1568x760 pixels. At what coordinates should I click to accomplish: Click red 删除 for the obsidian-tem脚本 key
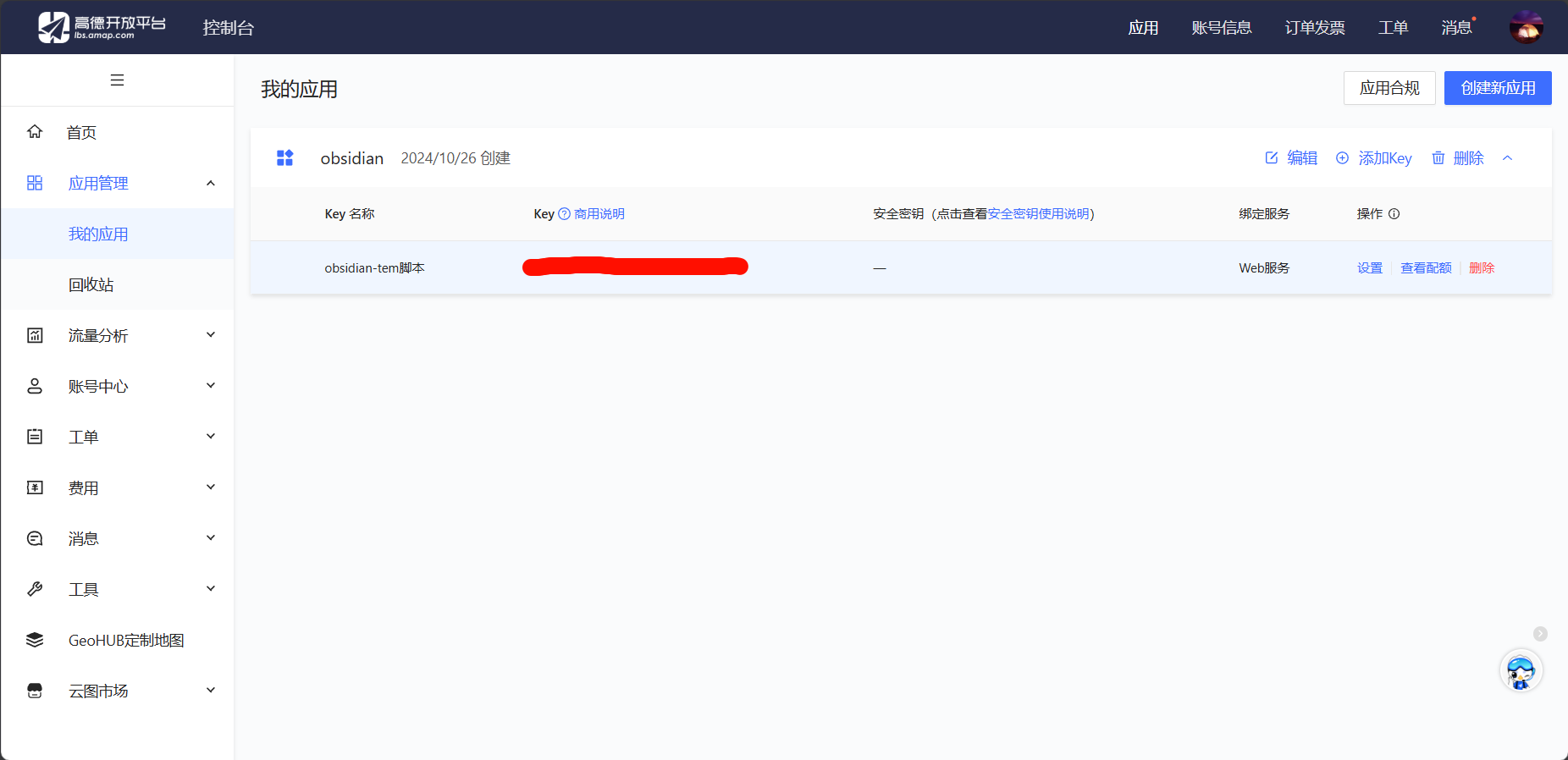pyautogui.click(x=1482, y=268)
